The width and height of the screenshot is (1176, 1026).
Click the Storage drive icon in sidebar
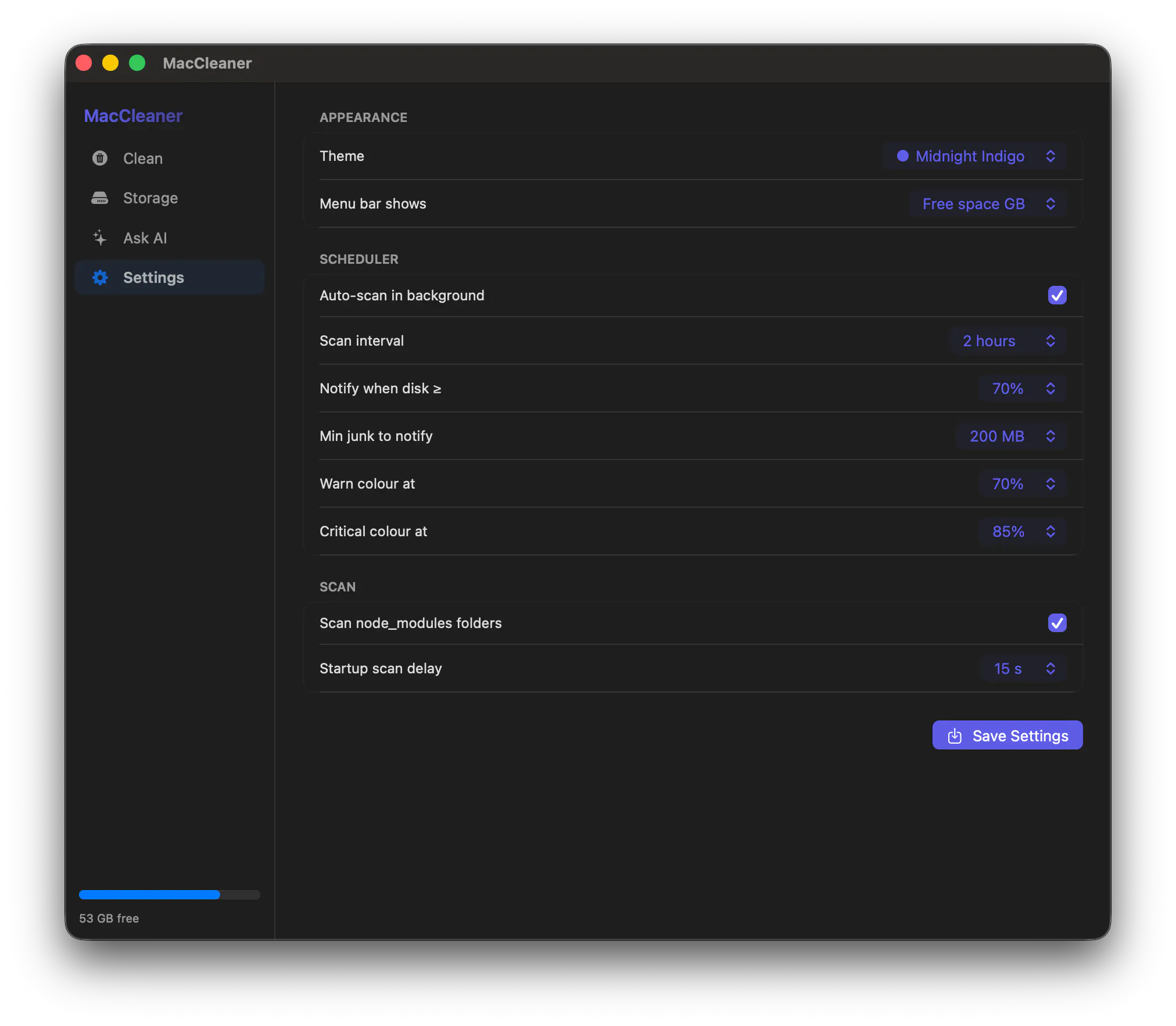click(100, 198)
